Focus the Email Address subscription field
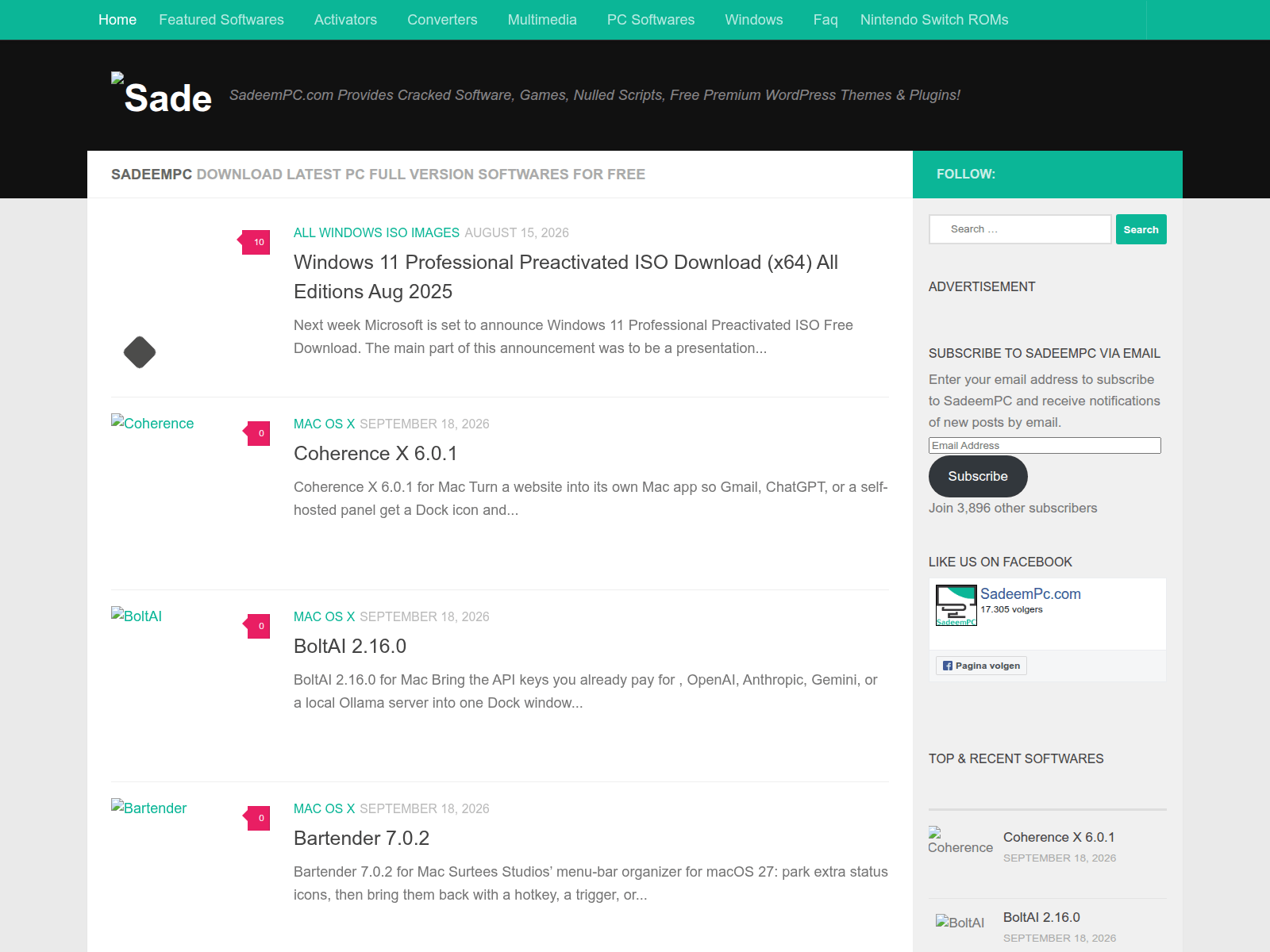This screenshot has height=952, width=1270. coord(1045,446)
